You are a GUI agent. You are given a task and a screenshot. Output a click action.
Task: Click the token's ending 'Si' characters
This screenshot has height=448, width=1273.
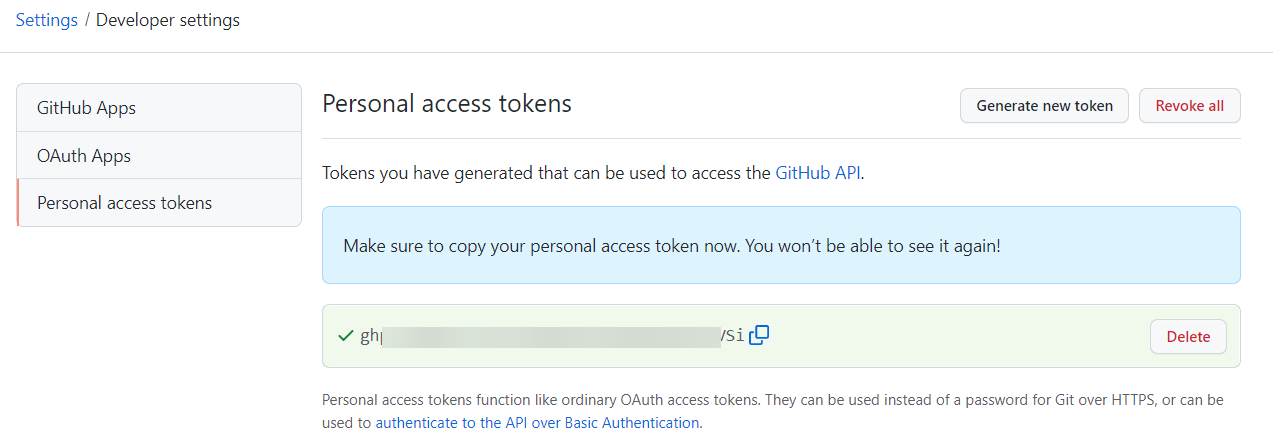click(x=734, y=336)
